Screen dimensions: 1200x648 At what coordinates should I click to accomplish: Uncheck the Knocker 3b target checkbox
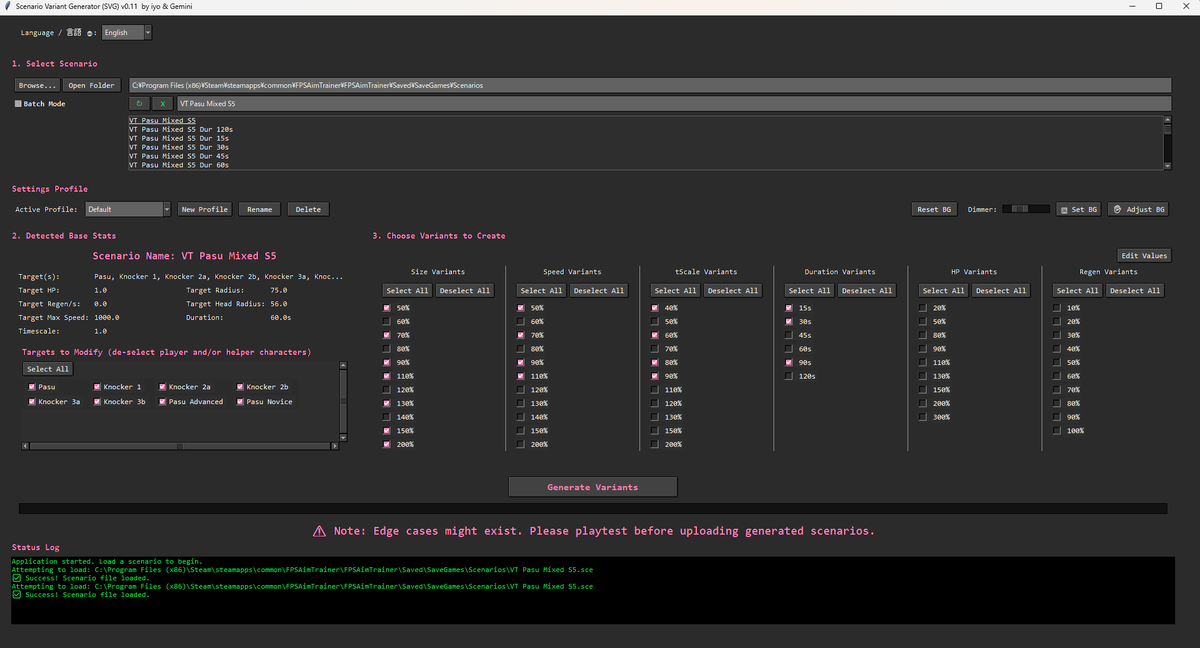(96, 401)
